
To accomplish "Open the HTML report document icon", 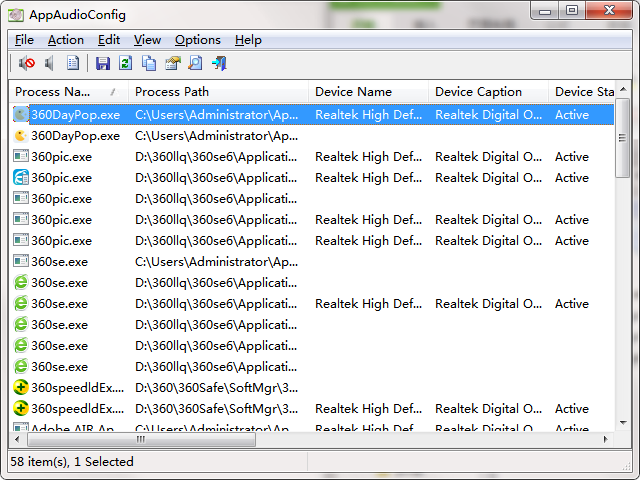I will click(73, 64).
